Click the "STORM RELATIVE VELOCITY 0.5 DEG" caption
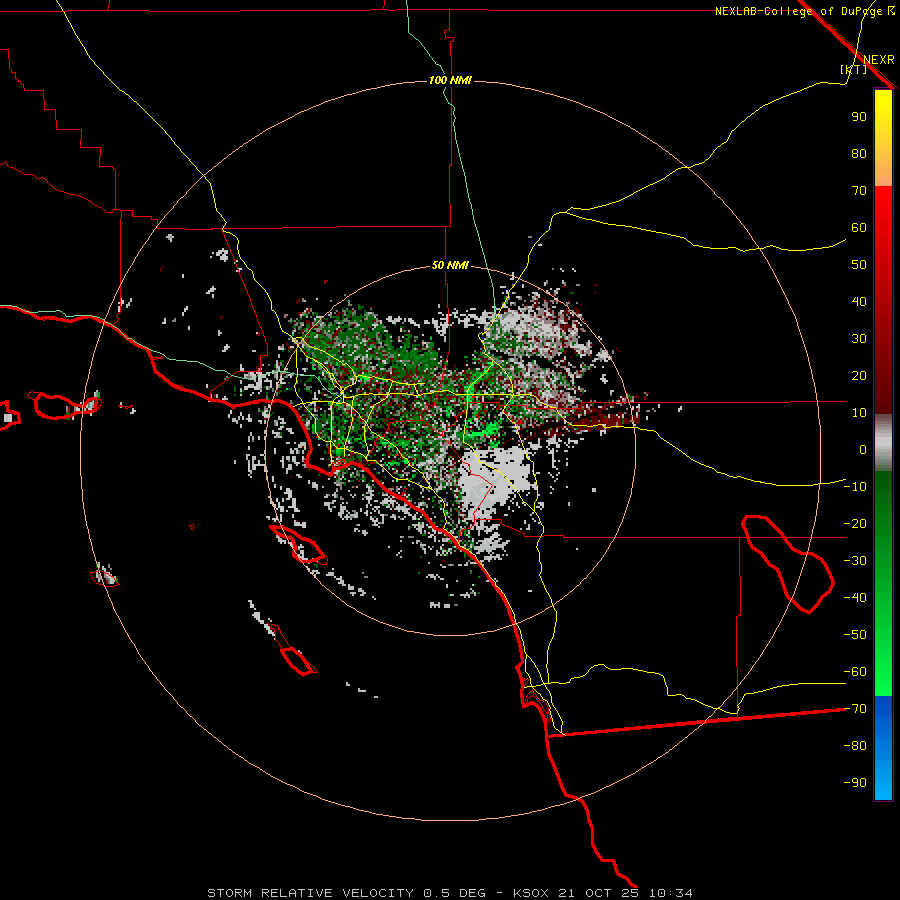 point(346,893)
